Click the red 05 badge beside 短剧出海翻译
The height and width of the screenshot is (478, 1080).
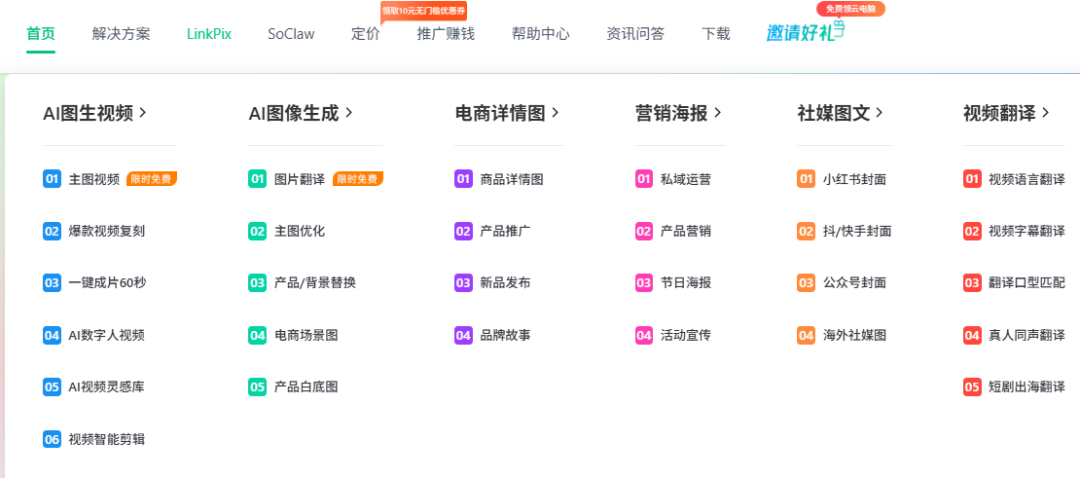(x=972, y=386)
